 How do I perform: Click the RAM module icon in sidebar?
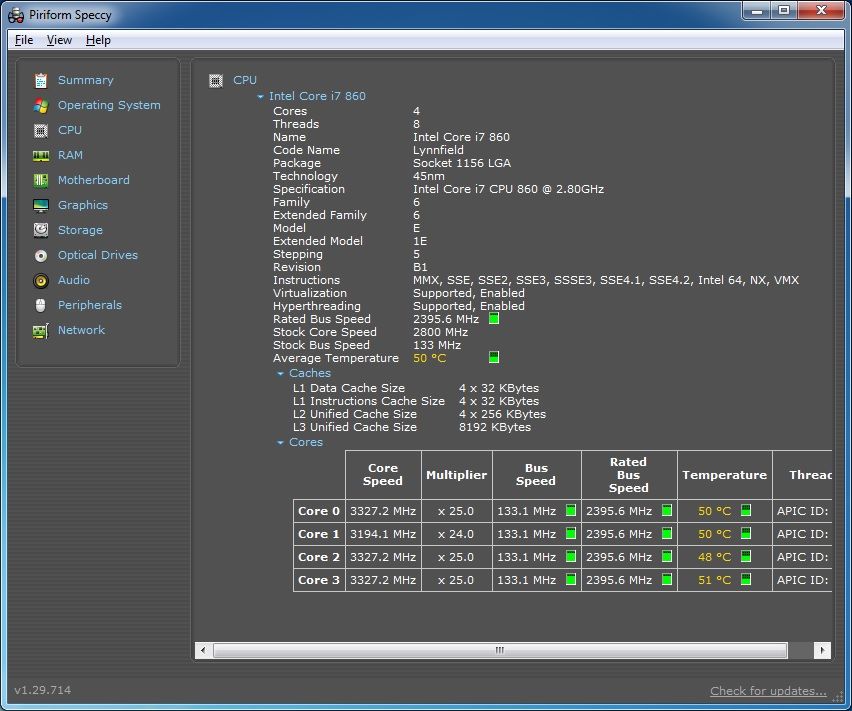[x=41, y=156]
